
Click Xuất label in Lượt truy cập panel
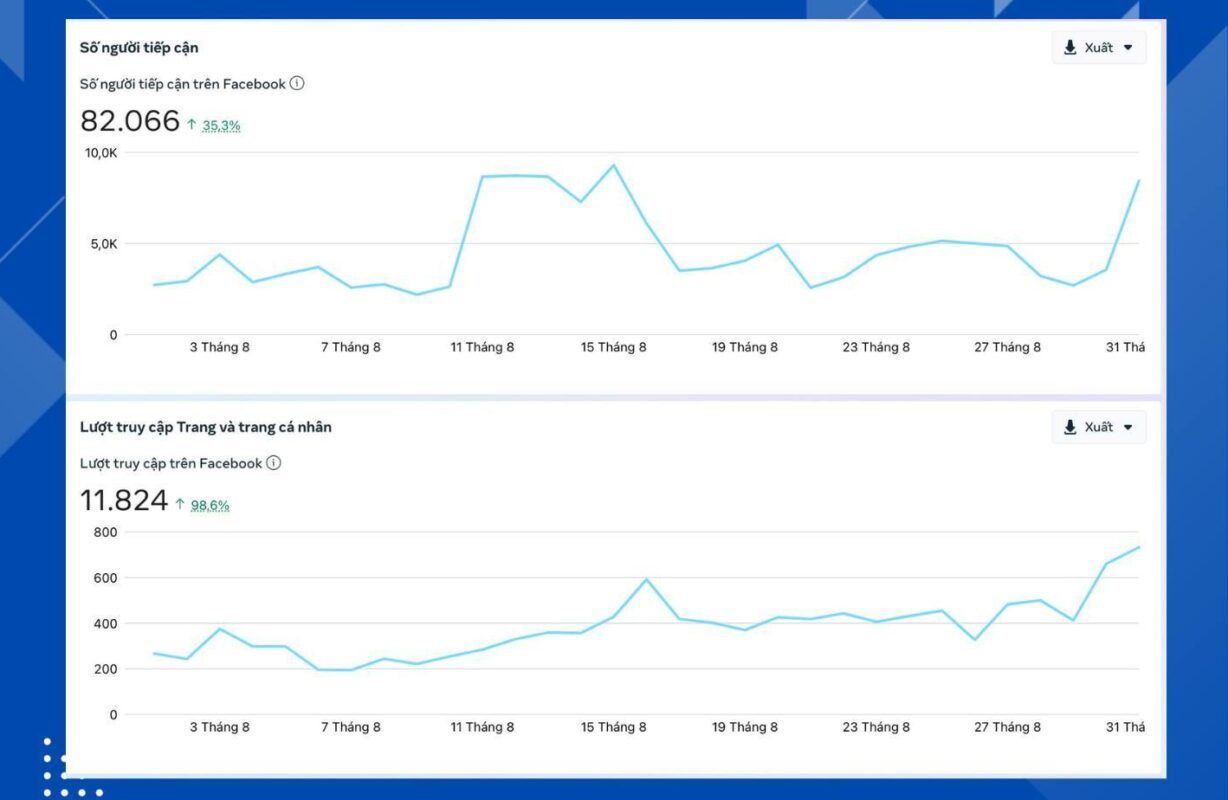(x=1098, y=427)
